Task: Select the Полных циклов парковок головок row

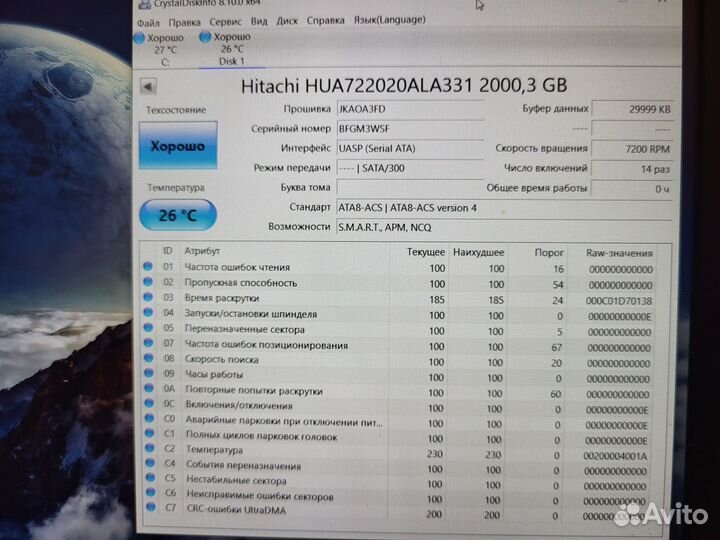Action: [x=399, y=438]
